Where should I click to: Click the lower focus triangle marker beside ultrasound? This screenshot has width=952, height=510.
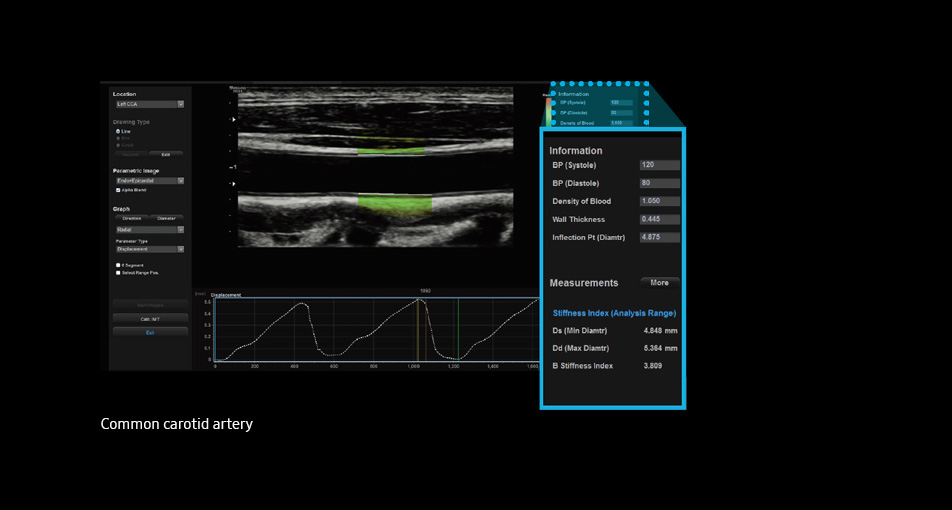[x=234, y=183]
